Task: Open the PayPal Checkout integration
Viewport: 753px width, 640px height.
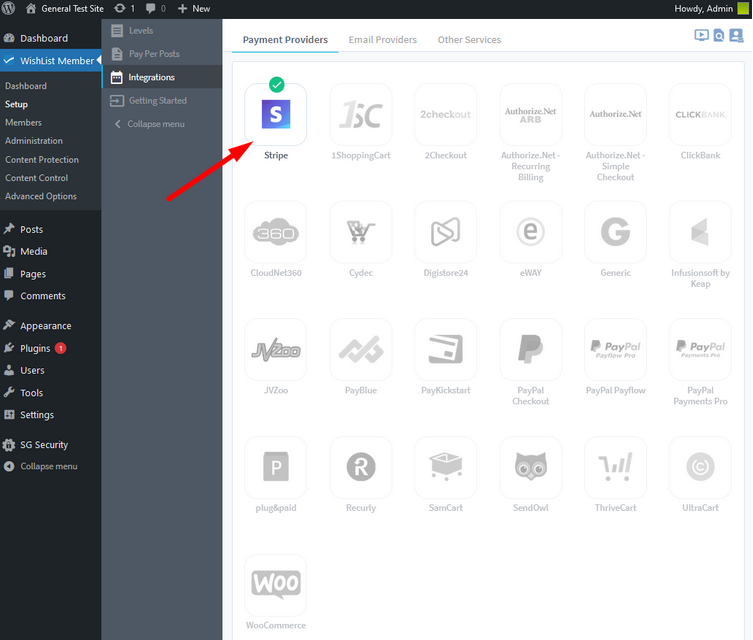Action: pyautogui.click(x=531, y=350)
